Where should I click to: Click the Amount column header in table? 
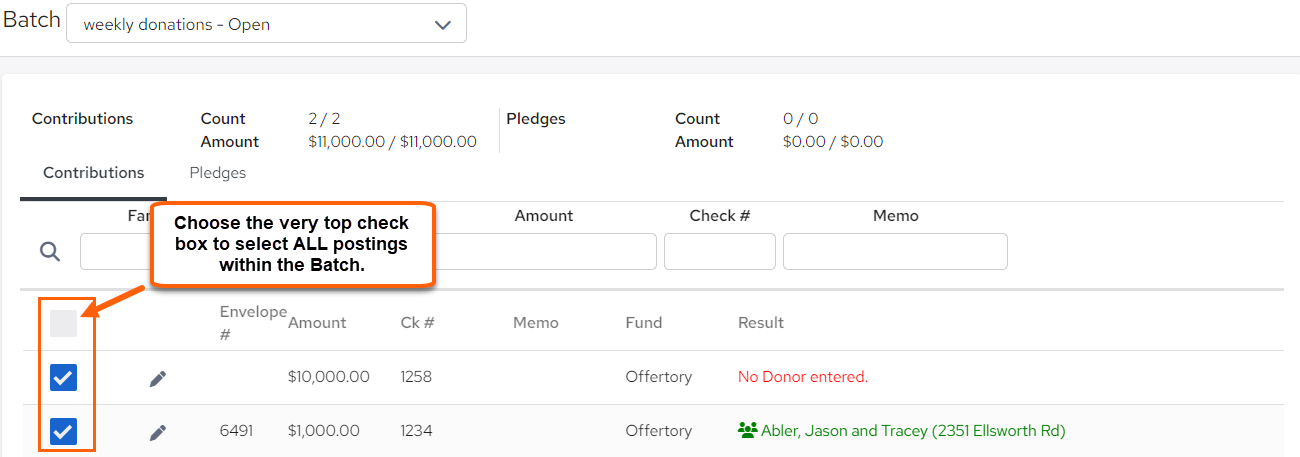coord(317,323)
